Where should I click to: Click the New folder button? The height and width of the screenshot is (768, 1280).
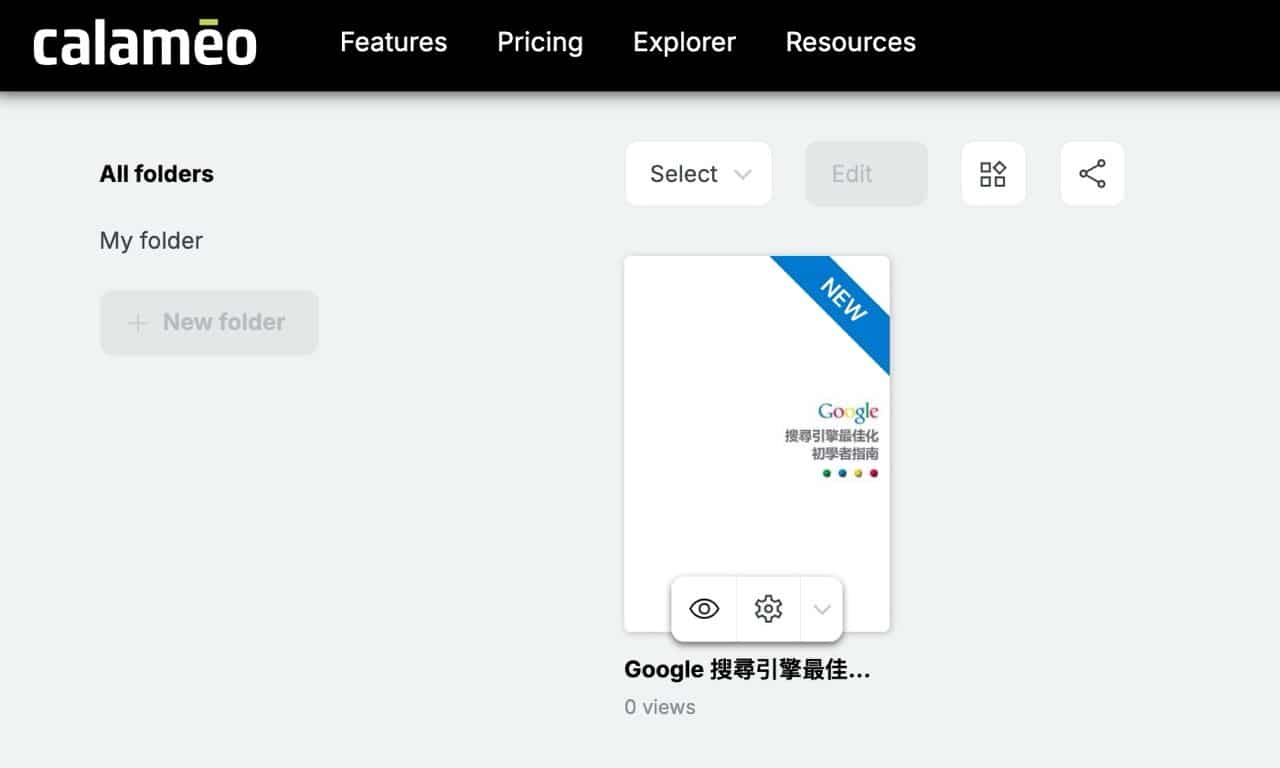coord(209,322)
